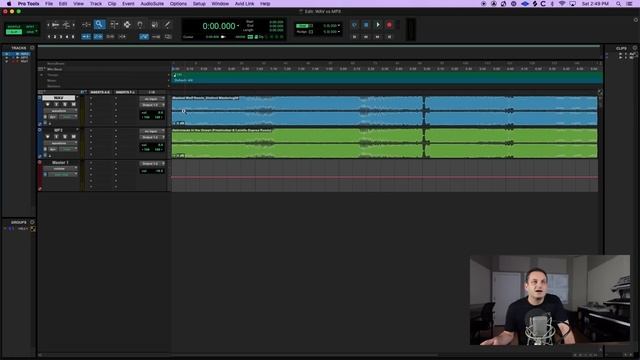
Task: Click the red Record transport button
Action: [389, 25]
